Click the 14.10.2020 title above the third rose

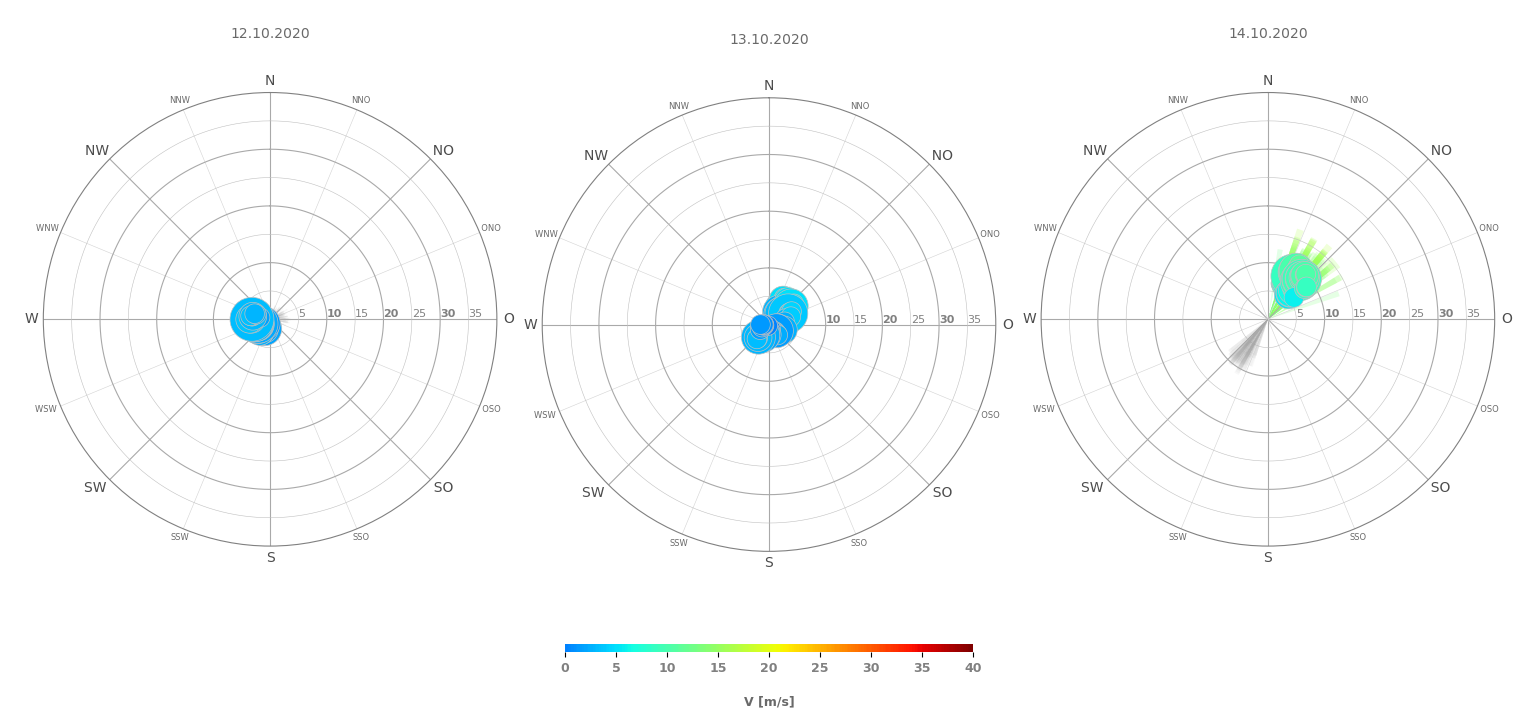click(1268, 33)
